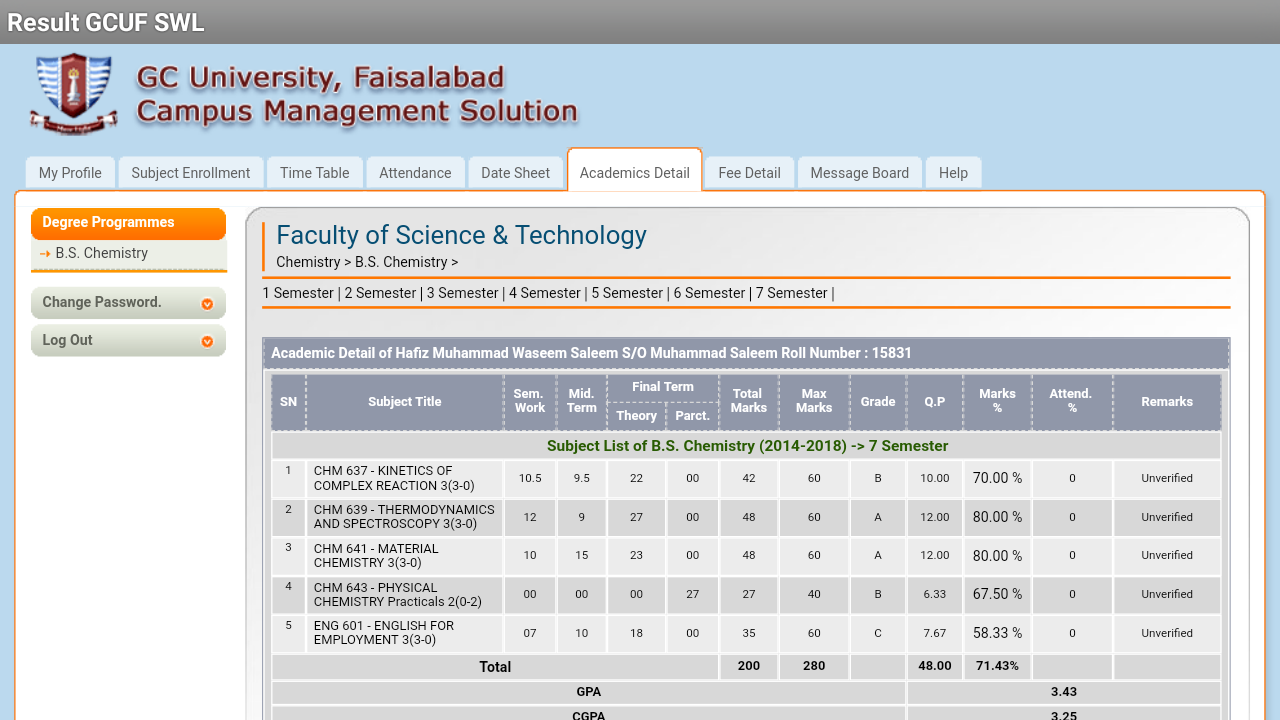Click the GPA value 3.43
The image size is (1280, 720).
pyautogui.click(x=1064, y=692)
